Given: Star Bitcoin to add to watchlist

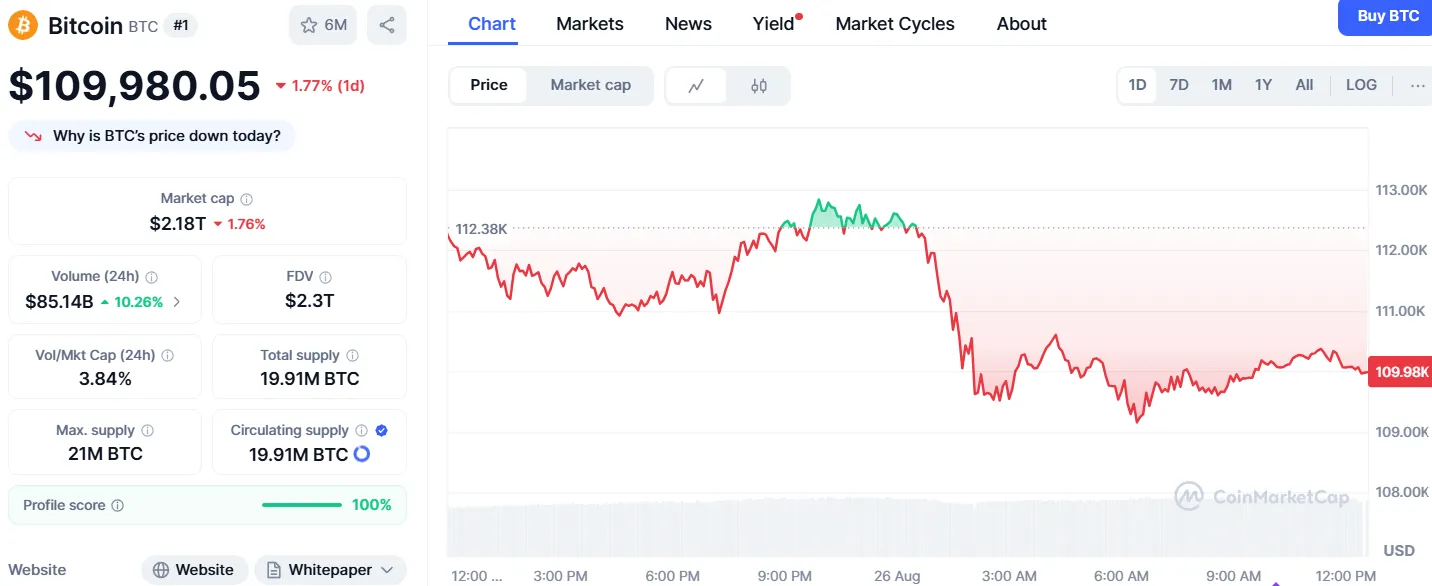Looking at the screenshot, I should (x=311, y=24).
